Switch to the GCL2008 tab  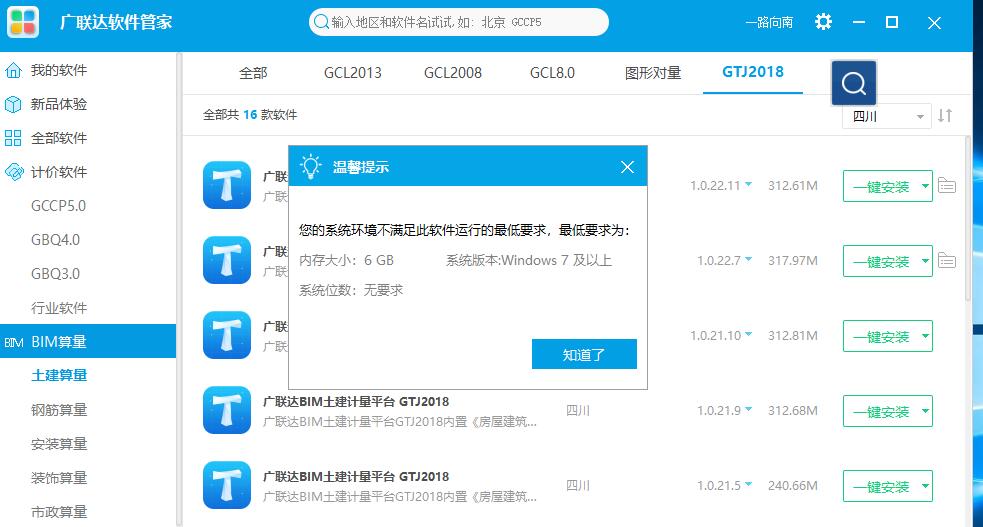453,73
